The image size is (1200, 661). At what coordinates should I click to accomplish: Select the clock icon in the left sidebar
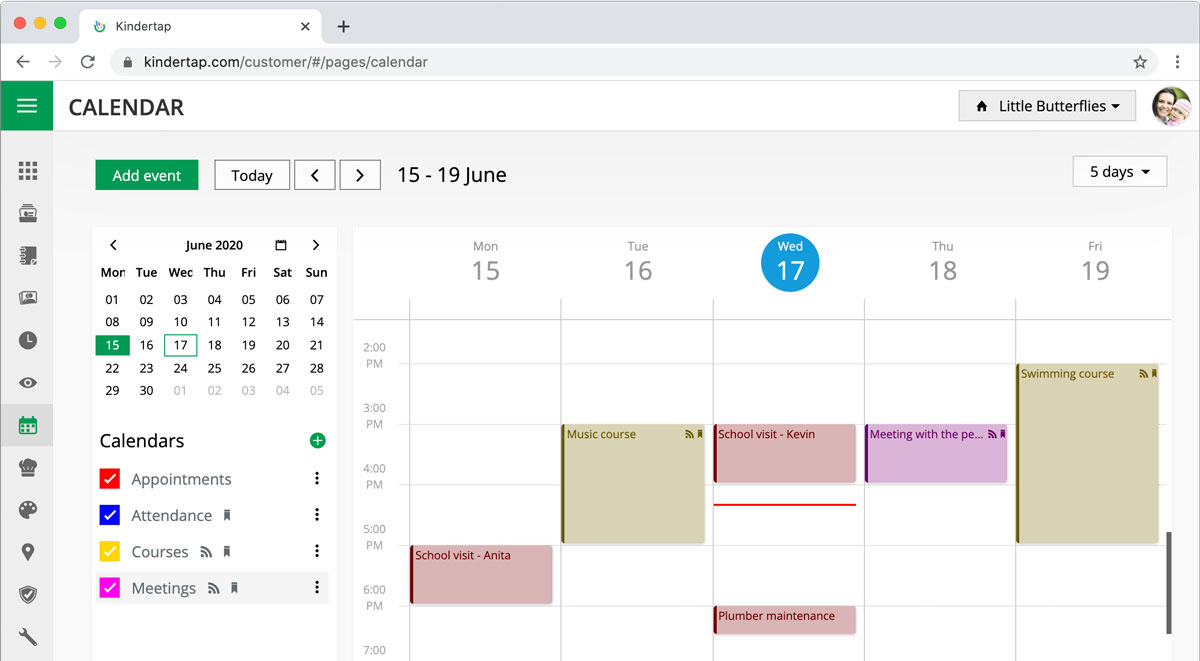27,340
